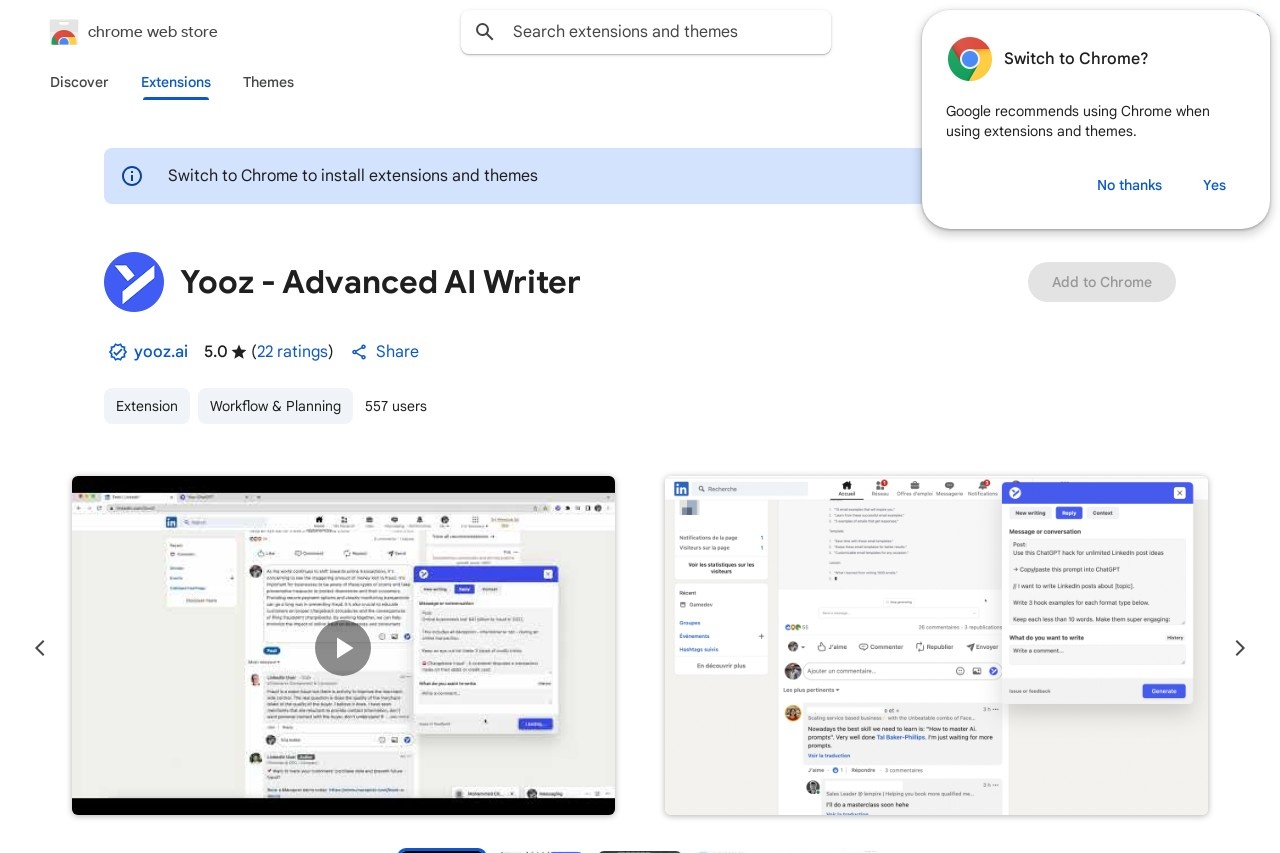
Task: Click the Share icon
Action: [x=359, y=352]
